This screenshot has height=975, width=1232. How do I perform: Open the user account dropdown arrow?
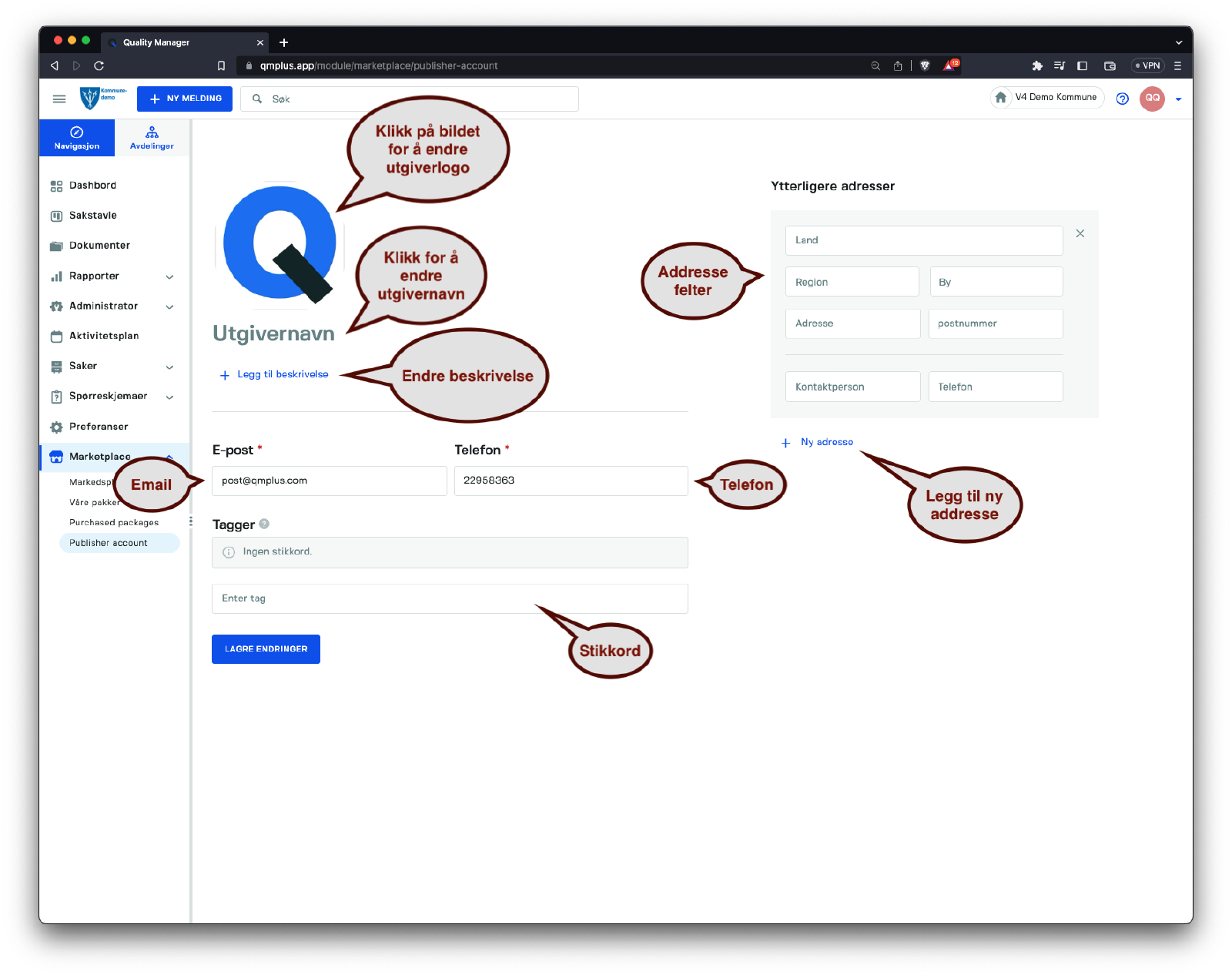pos(1178,99)
